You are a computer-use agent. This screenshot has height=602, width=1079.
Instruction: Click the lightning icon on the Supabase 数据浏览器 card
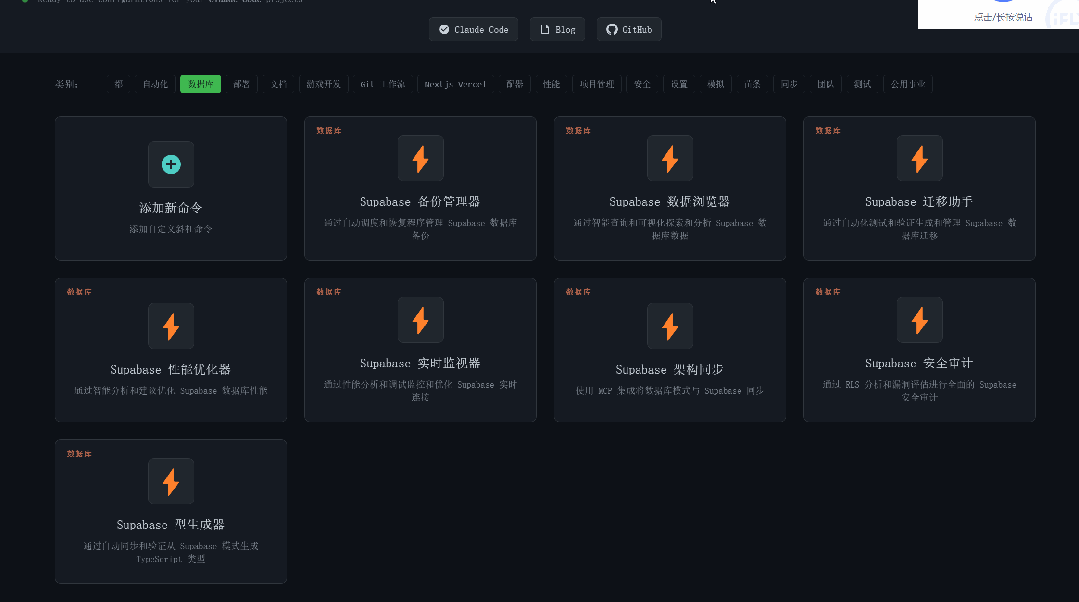(x=670, y=159)
